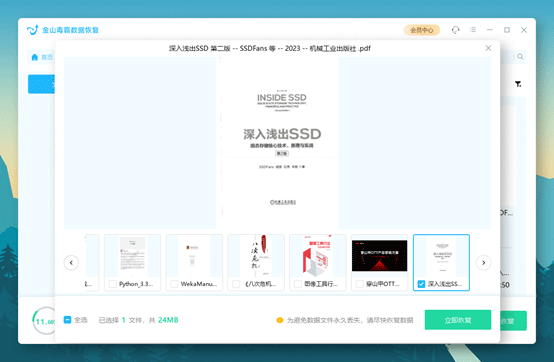Image resolution: width=554 pixels, height=362 pixels.
Task: Close the PDF preview dialog
Action: coord(488,48)
